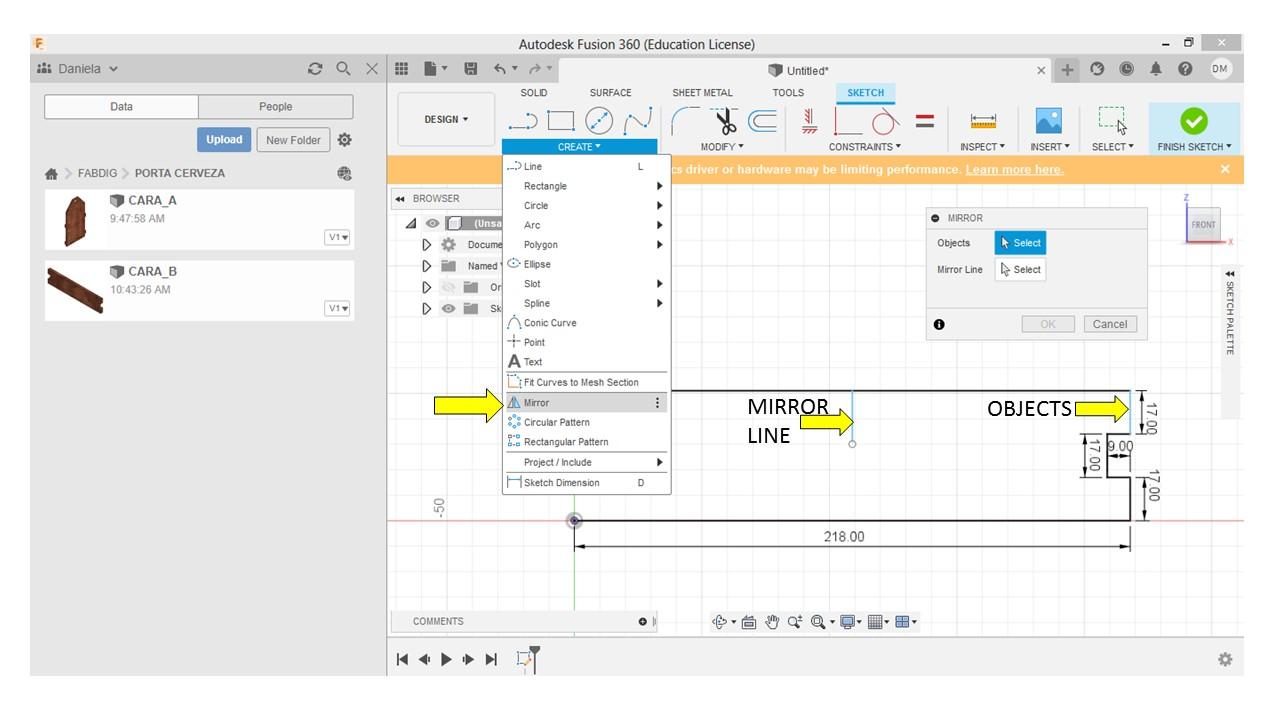The image size is (1280, 720).
Task: Expand the Document Settings node
Action: (x=427, y=245)
